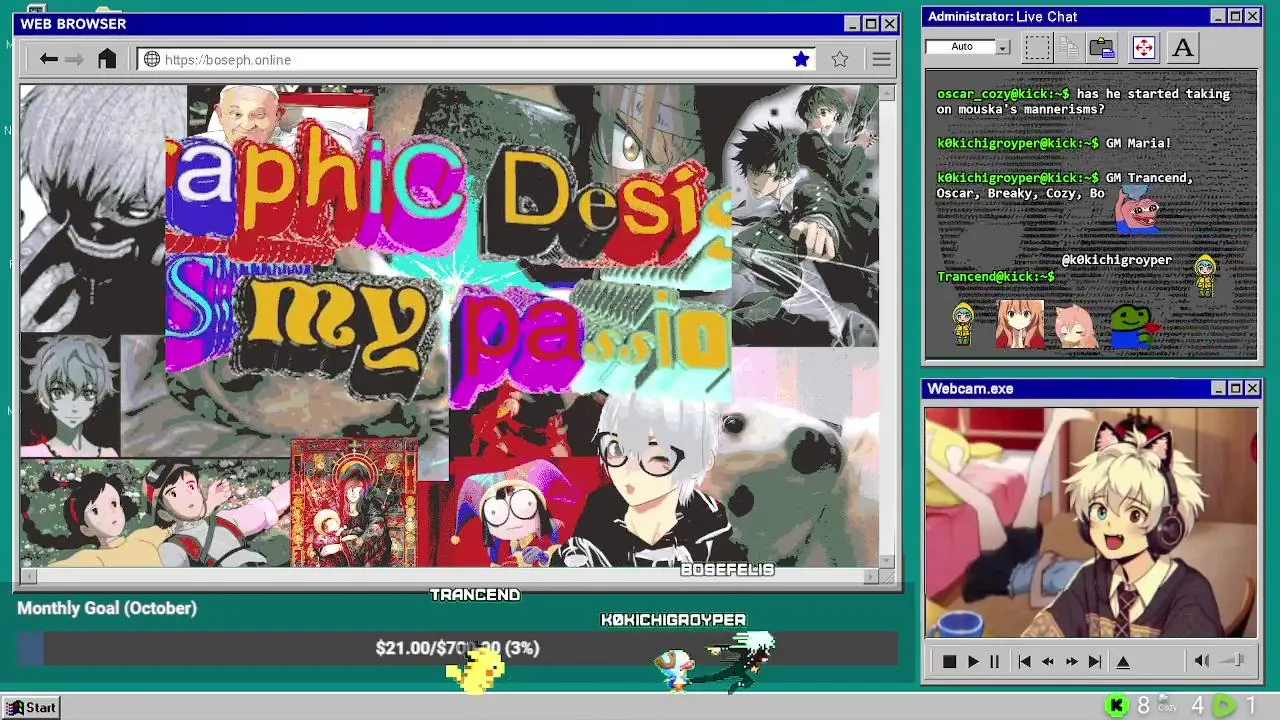Viewport: 1280px width, 720px height.
Task: Fast forward in the Webcam.exe player
Action: tap(1071, 661)
